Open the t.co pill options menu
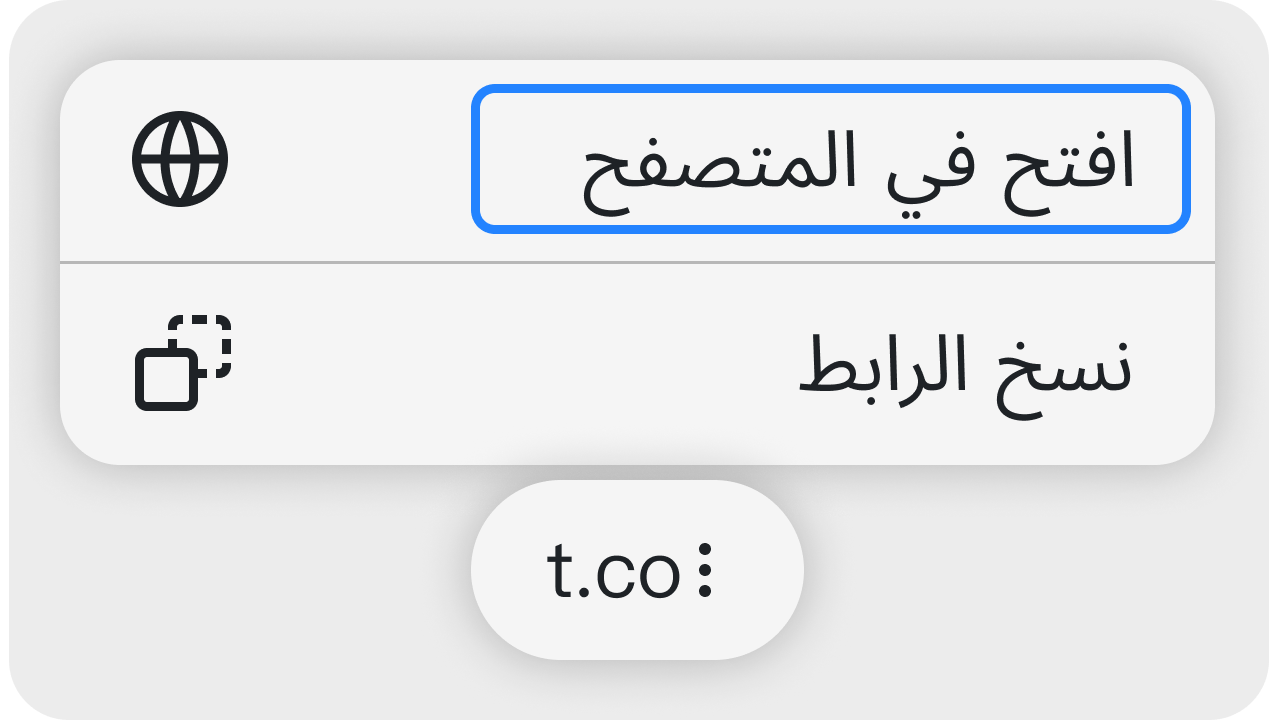Viewport: 1275px width, 720px height. point(705,571)
